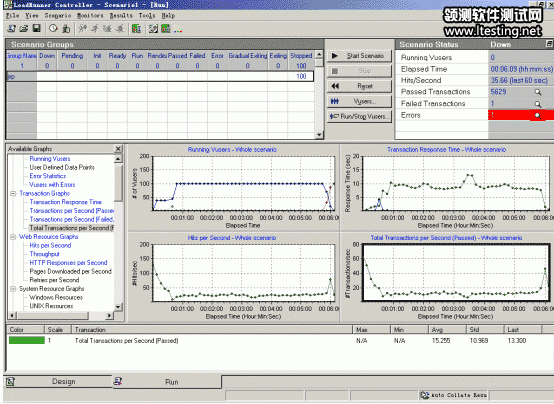Select HTTP Responses per Second tree item
Image resolution: width=554 pixels, height=404 pixels.
click(x=68, y=263)
